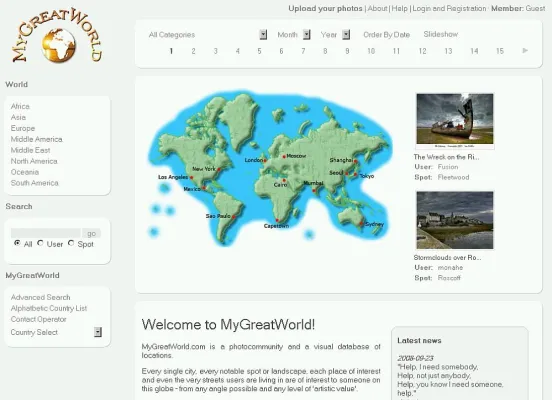Click Mumbai marker on map
Viewport: 552px width, 400px height.
tap(314, 190)
